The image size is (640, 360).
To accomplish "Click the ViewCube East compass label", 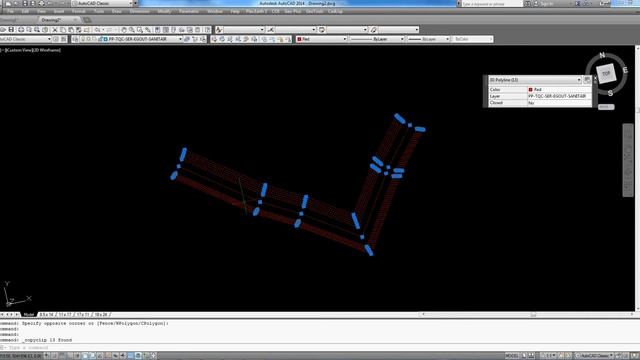I will (625, 70).
